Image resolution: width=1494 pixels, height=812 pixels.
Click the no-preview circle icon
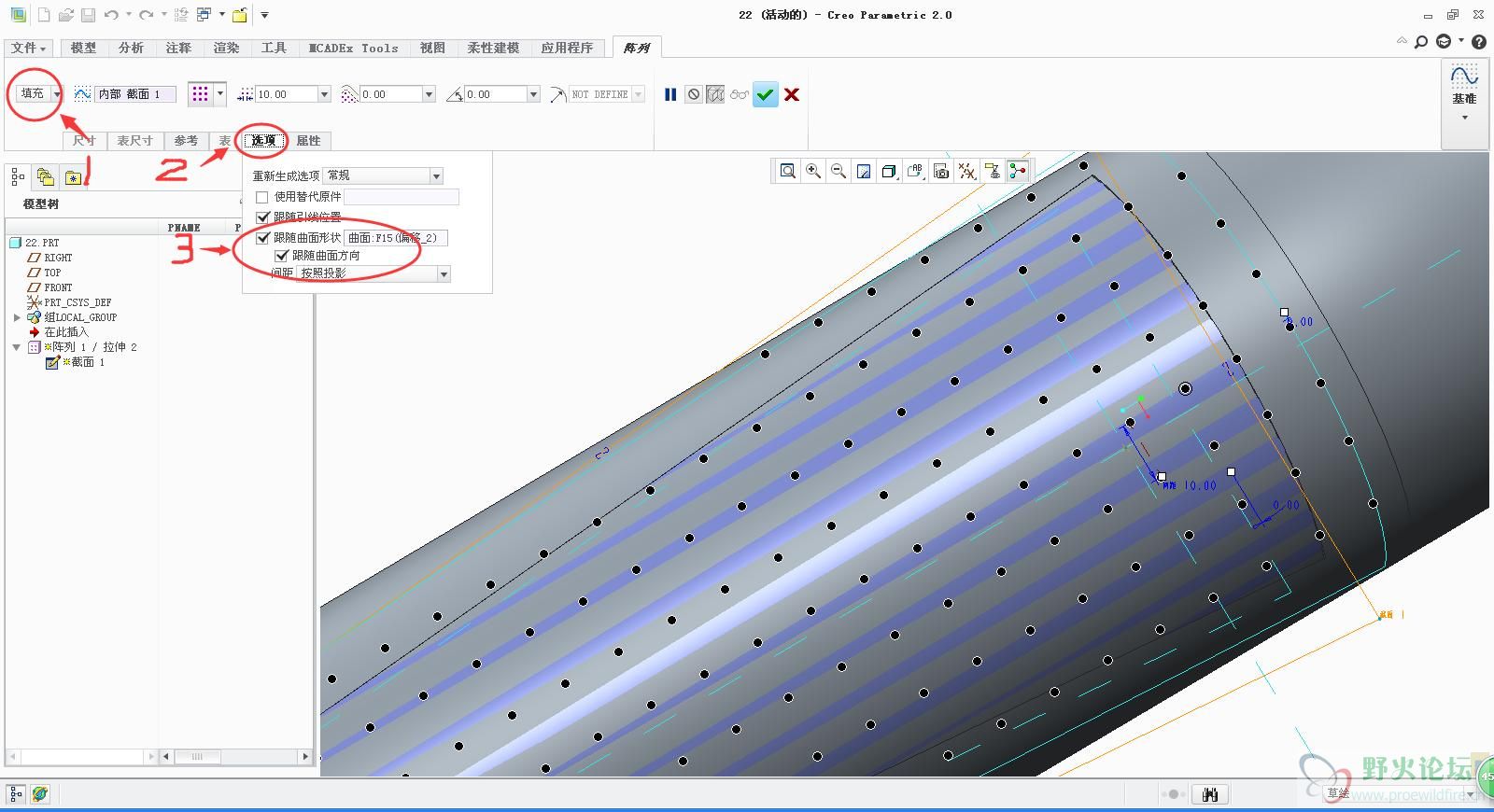[x=693, y=94]
